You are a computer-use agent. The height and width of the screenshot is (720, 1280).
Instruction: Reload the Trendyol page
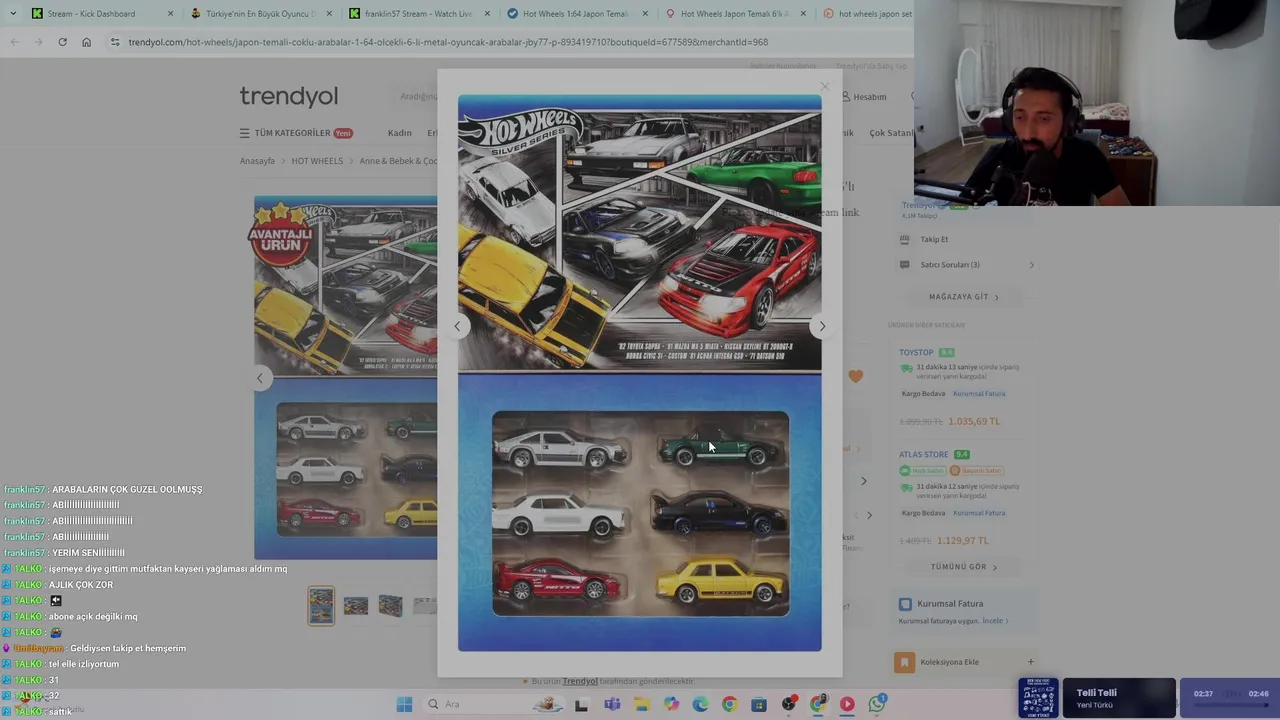click(x=62, y=42)
